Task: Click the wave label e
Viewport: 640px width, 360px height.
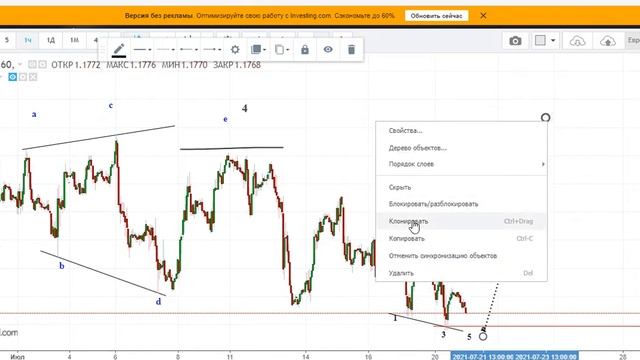Action: (x=225, y=119)
